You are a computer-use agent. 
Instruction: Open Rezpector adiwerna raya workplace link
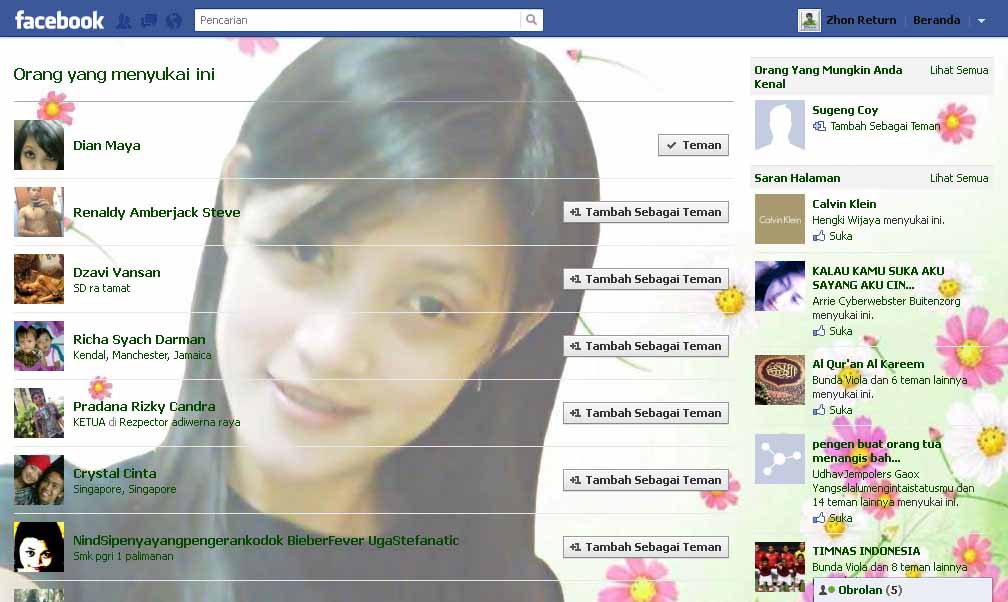coord(179,422)
